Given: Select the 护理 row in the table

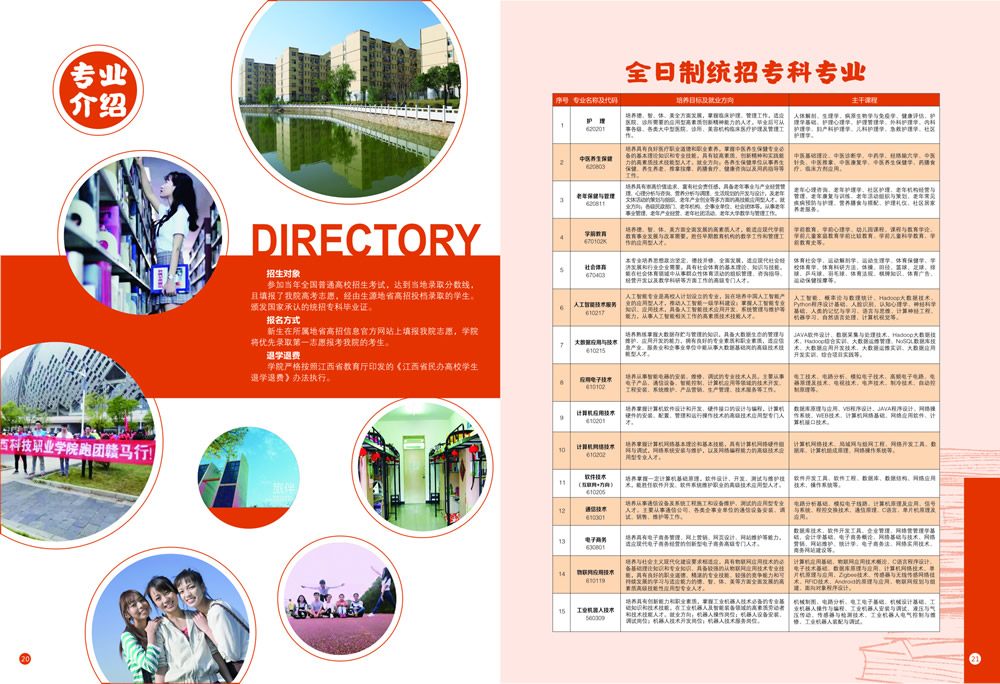Looking at the screenshot, I should 596,124.
